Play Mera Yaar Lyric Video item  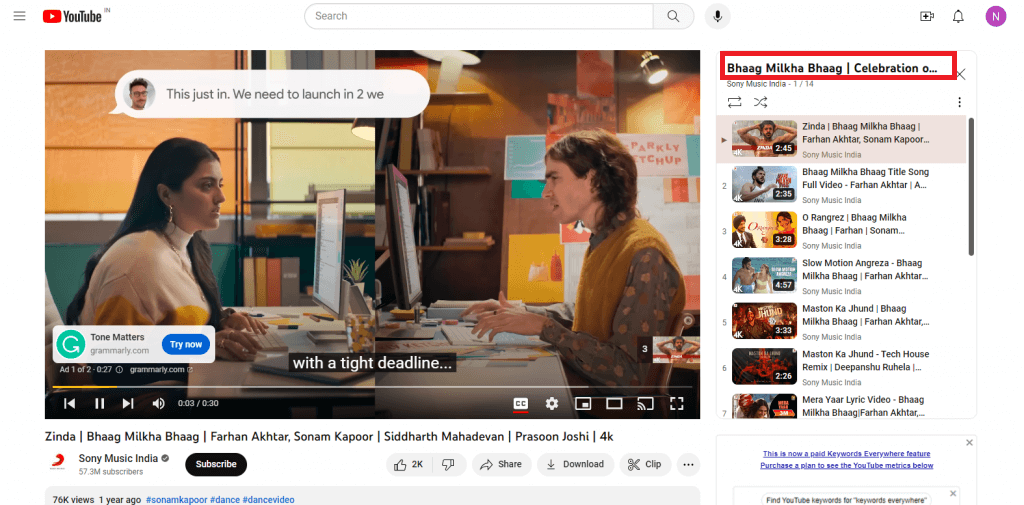tap(841, 405)
